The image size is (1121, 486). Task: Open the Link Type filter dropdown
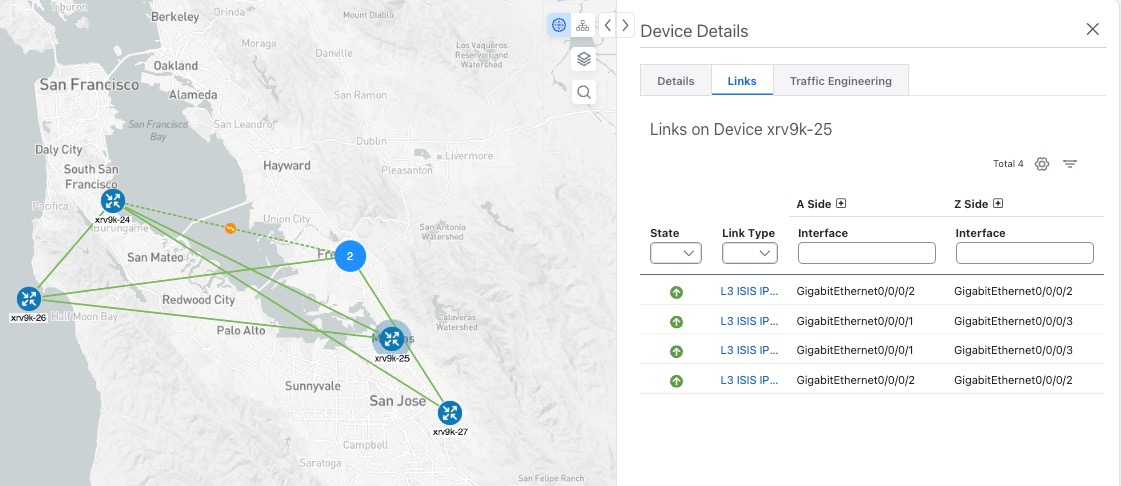click(749, 254)
